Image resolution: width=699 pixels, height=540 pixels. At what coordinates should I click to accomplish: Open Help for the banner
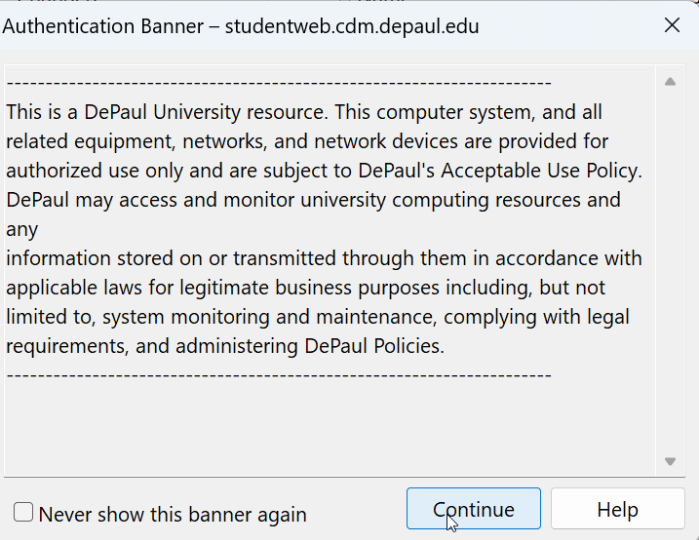coord(617,509)
